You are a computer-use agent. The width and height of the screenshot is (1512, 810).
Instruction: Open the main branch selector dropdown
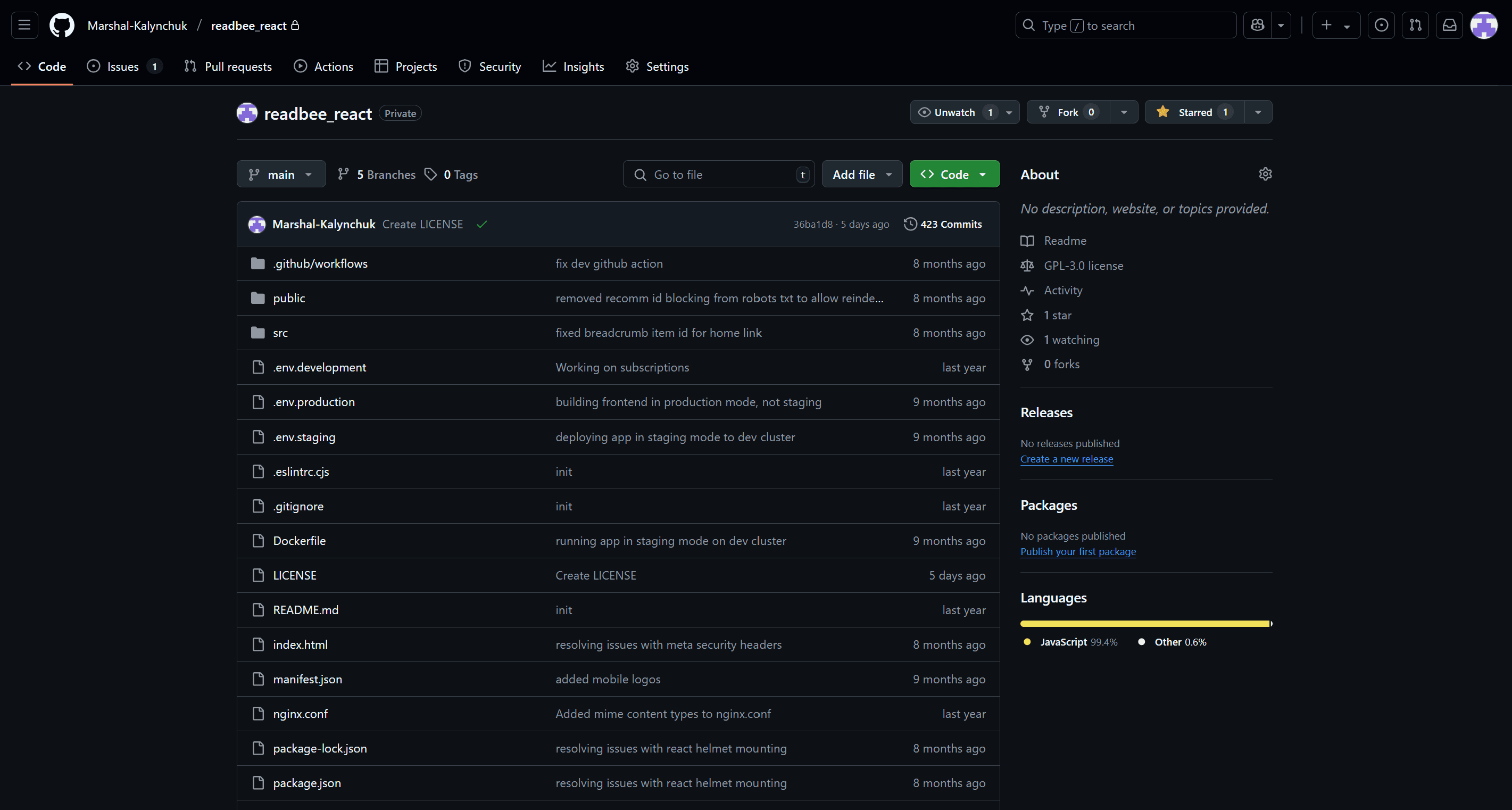(x=280, y=173)
